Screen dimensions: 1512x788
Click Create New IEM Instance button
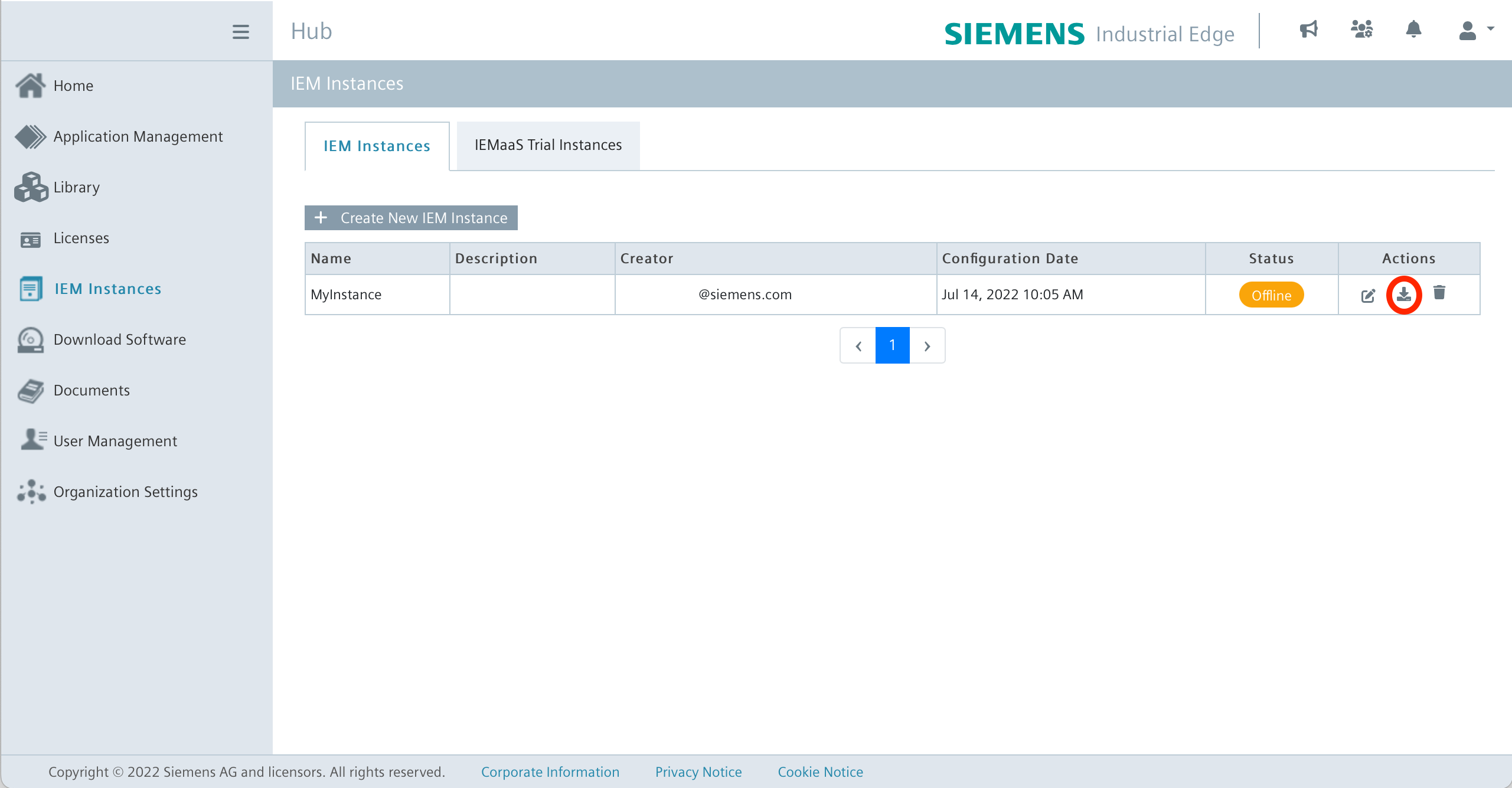point(412,218)
